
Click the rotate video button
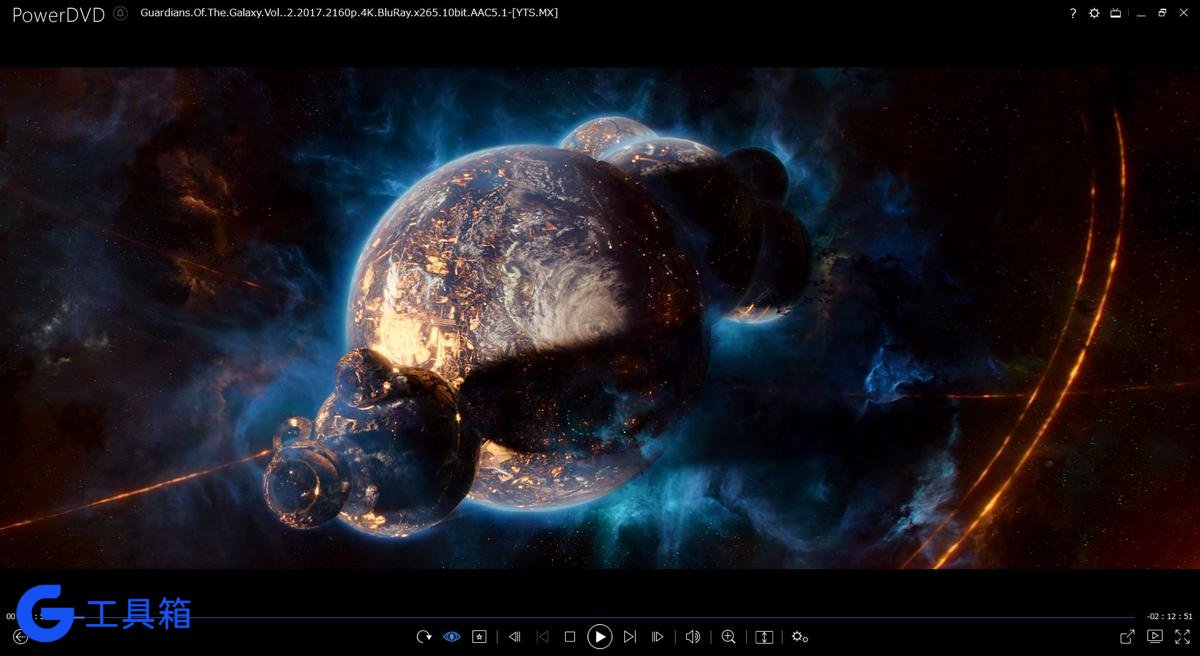(x=424, y=637)
